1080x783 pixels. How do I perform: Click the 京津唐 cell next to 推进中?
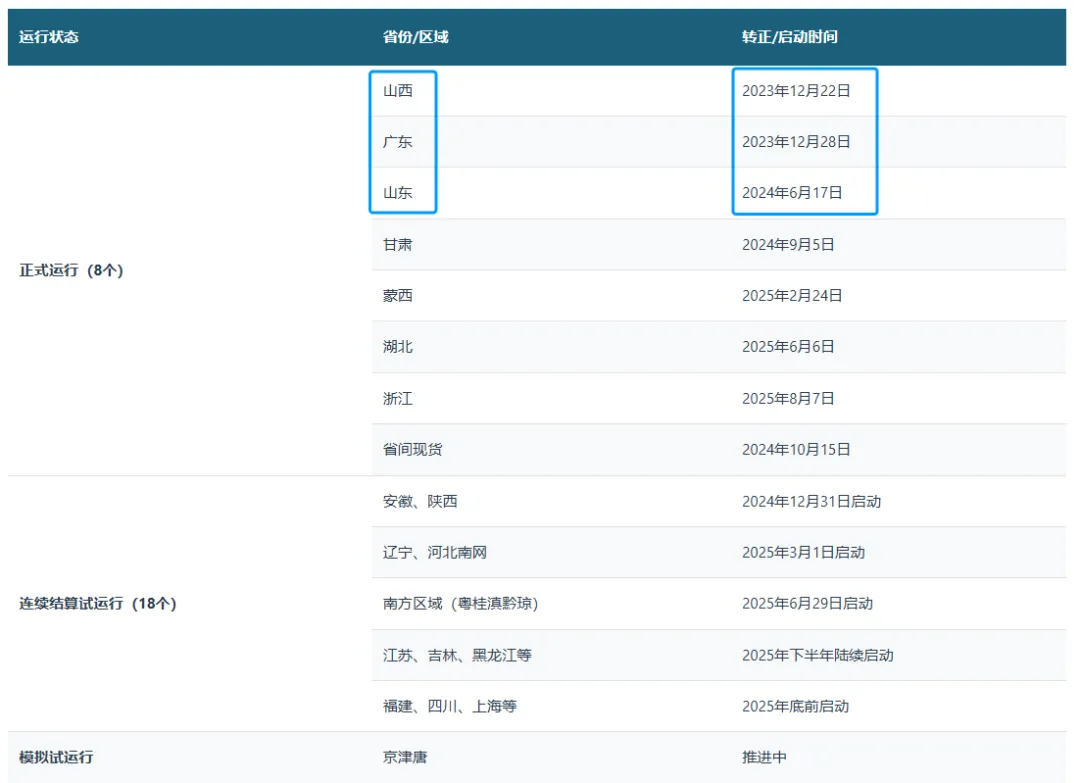pyautogui.click(x=405, y=757)
